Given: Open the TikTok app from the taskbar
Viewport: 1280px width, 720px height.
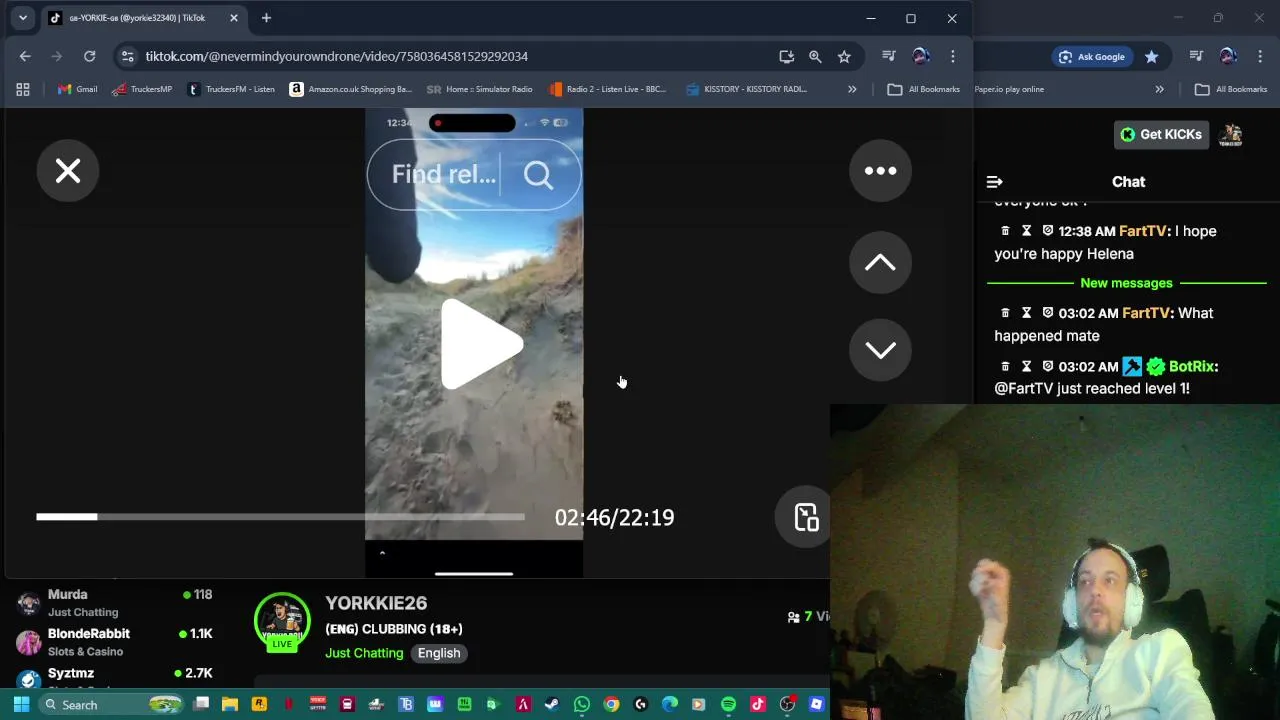Looking at the screenshot, I should pyautogui.click(x=757, y=704).
